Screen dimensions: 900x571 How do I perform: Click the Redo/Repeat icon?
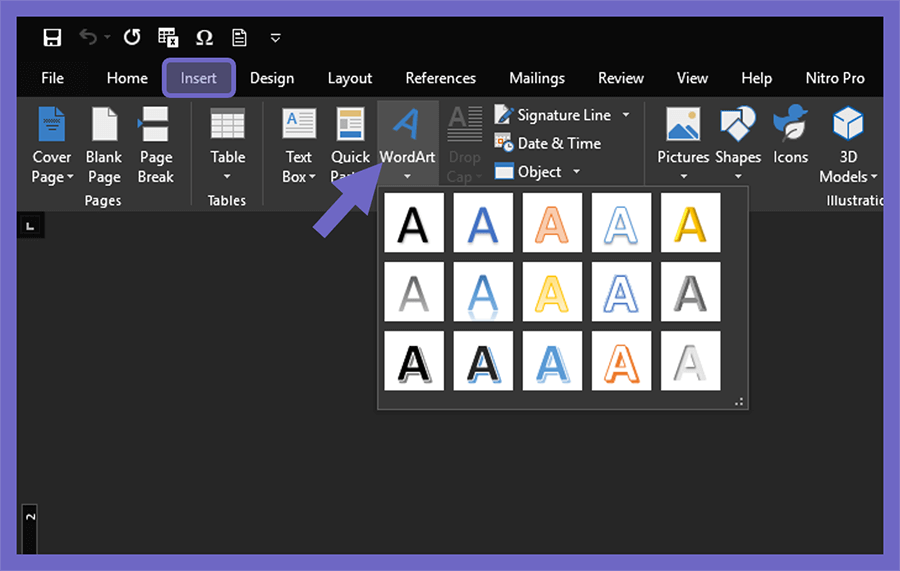(132, 37)
